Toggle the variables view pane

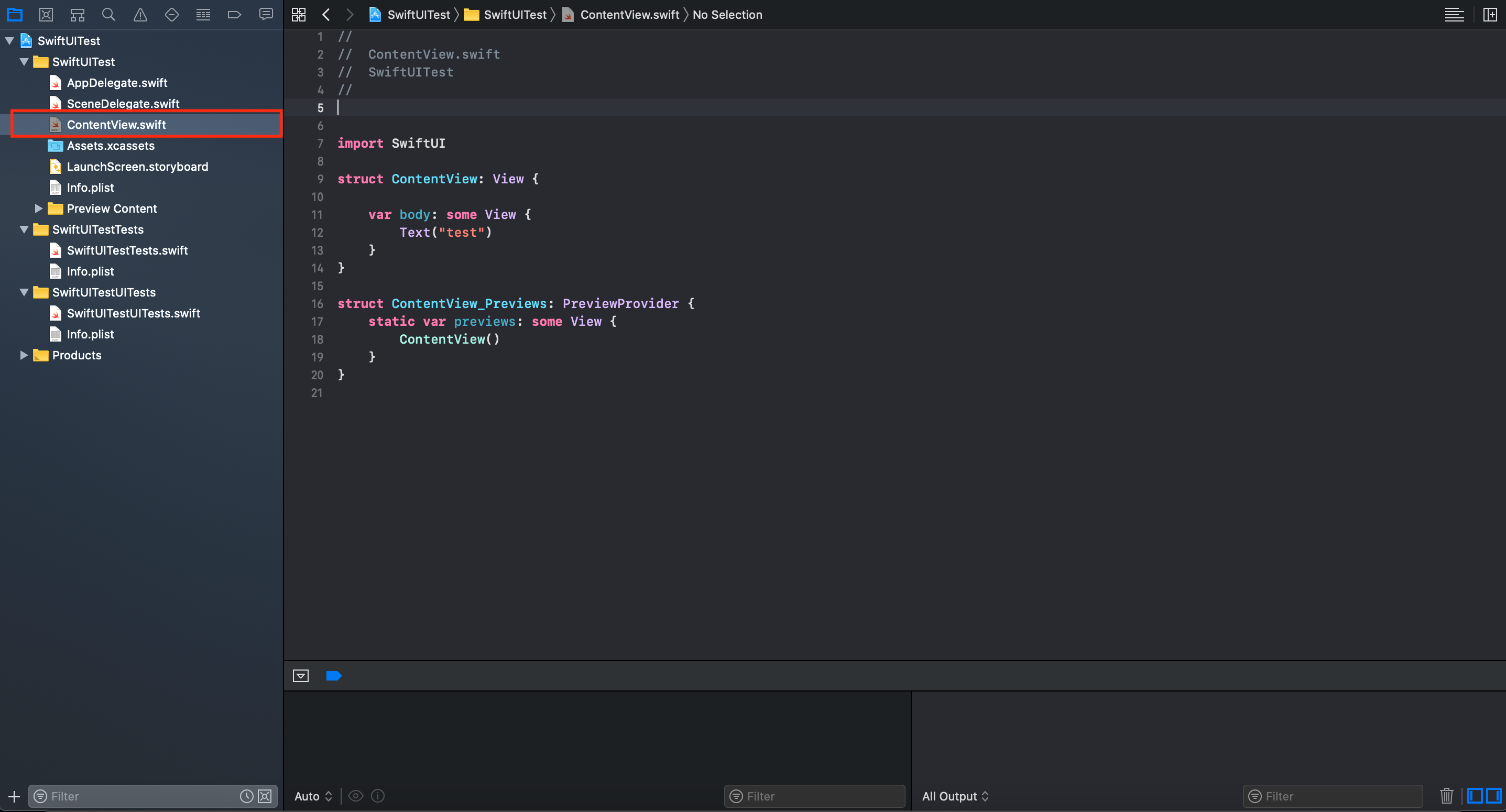coord(1475,796)
